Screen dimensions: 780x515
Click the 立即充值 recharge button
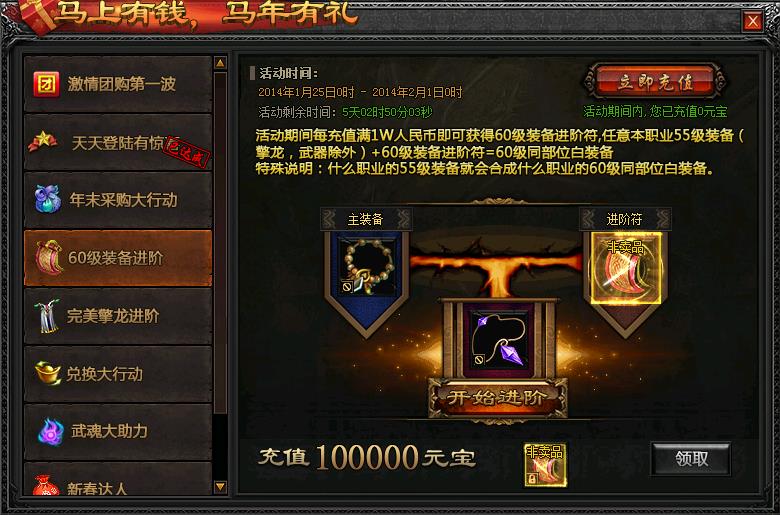(x=655, y=82)
